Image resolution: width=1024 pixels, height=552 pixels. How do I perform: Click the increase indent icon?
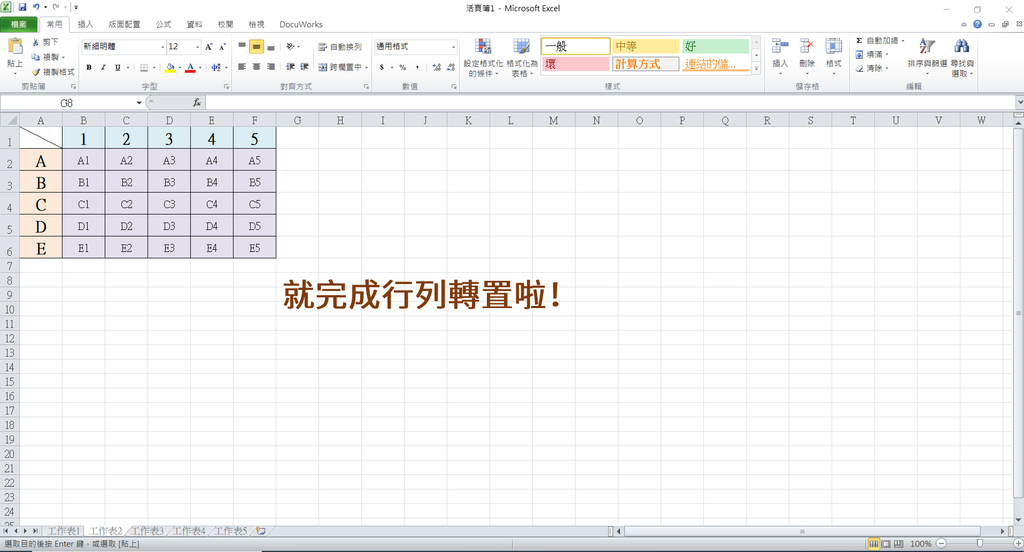tap(304, 67)
